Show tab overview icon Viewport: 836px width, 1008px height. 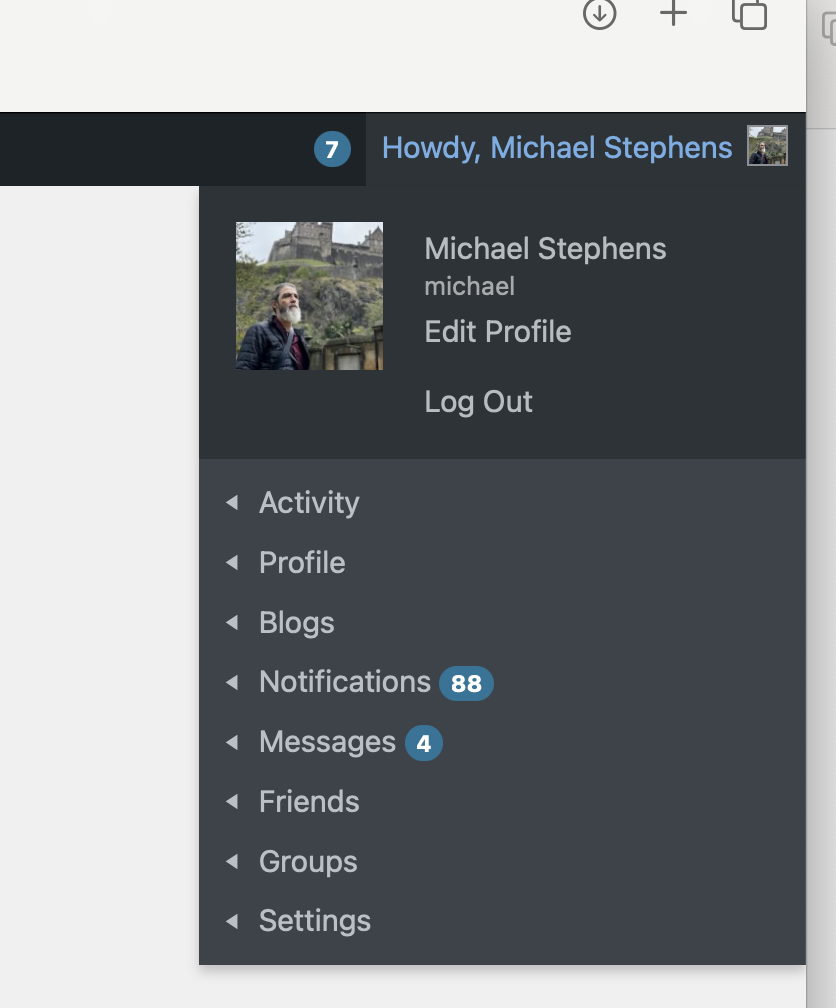pyautogui.click(x=750, y=14)
